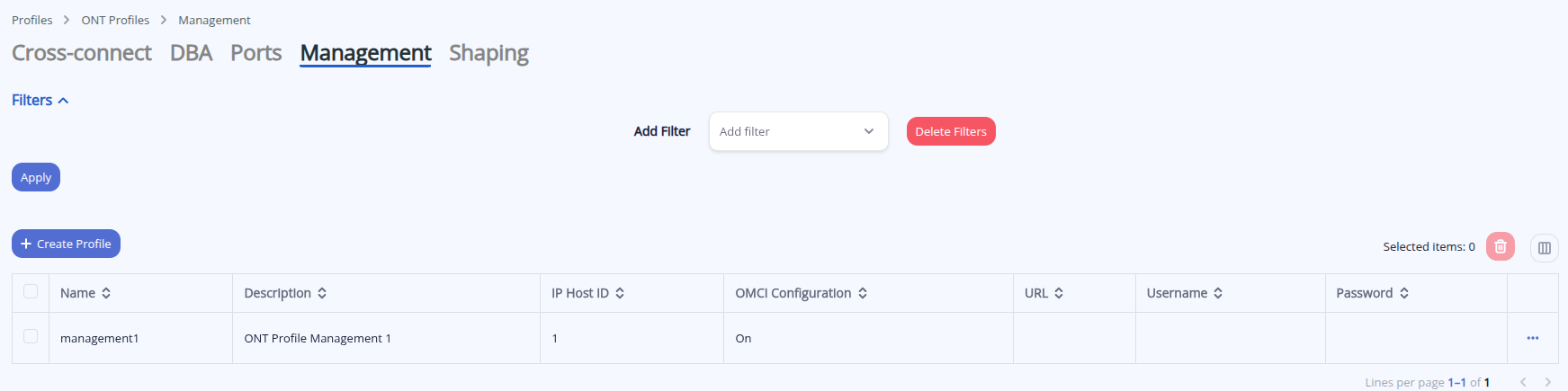Select the management1 row checkbox
The width and height of the screenshot is (1568, 391).
pyautogui.click(x=31, y=336)
